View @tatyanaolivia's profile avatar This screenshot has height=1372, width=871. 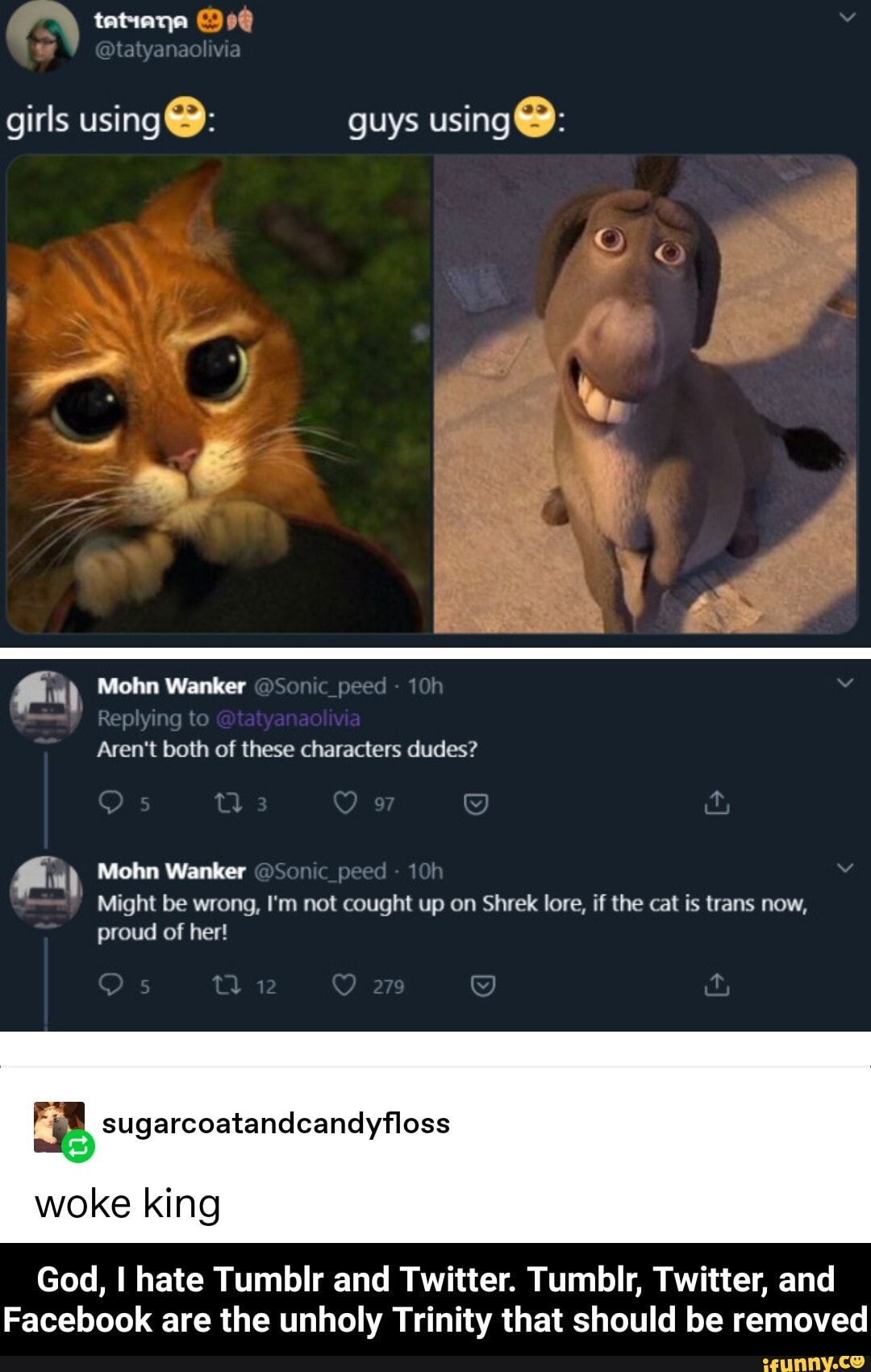click(x=44, y=36)
